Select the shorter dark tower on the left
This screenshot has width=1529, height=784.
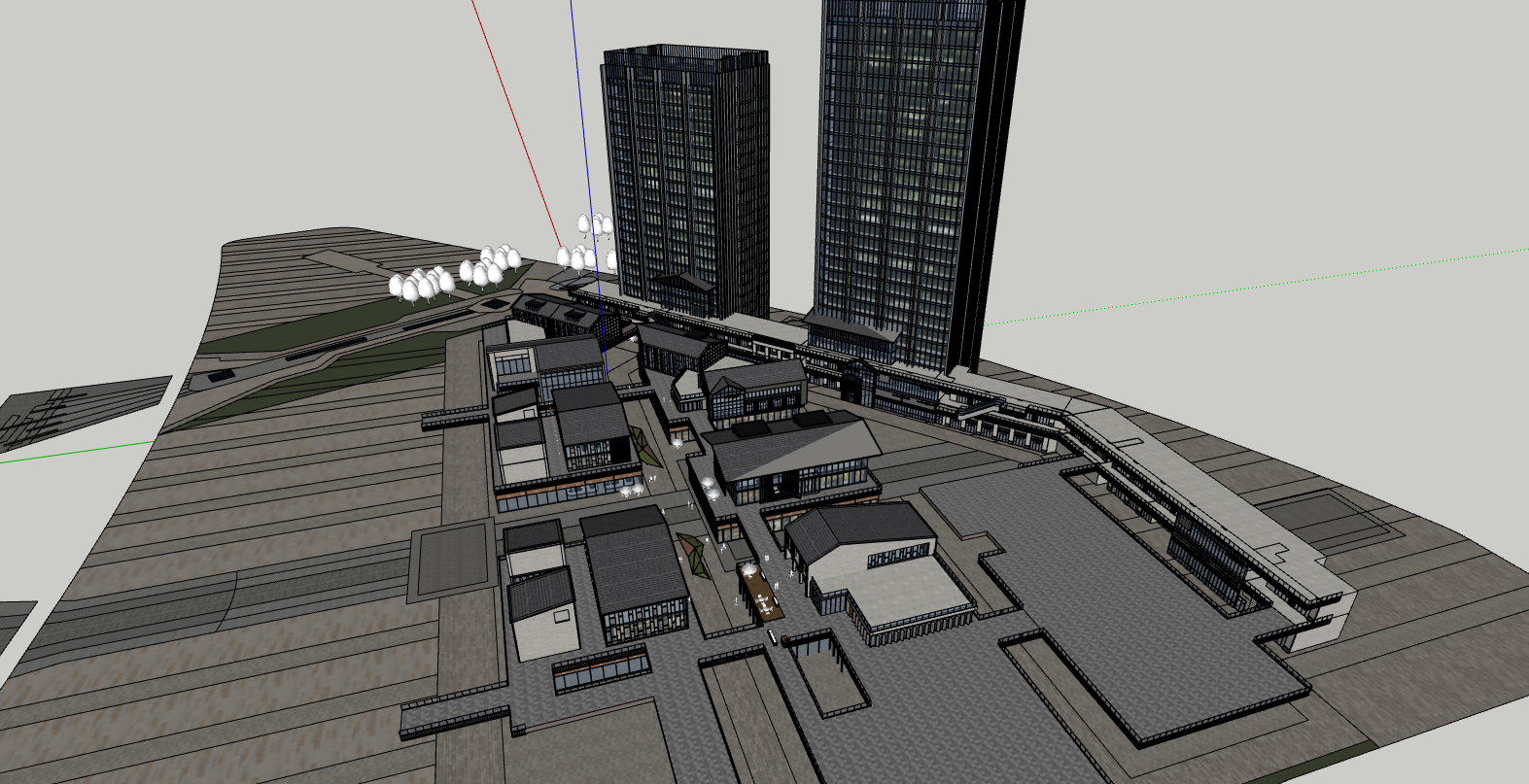pyautogui.click(x=687, y=180)
